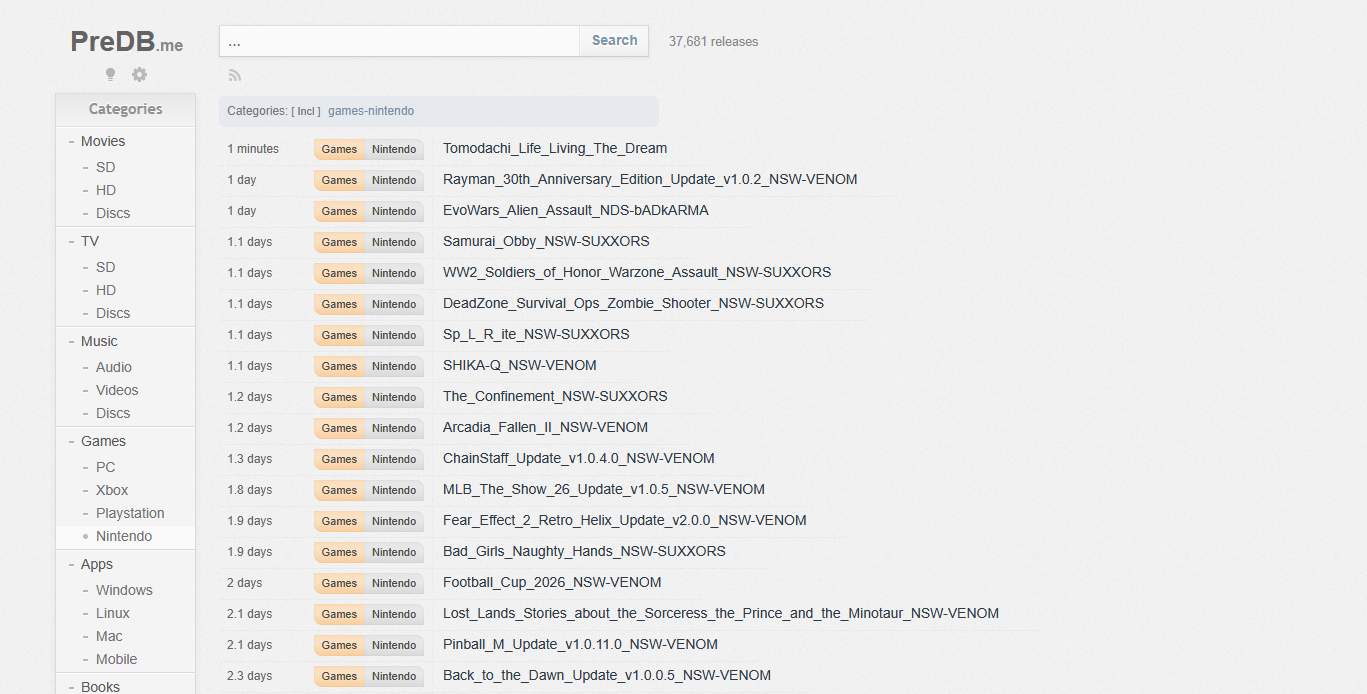Open Fear Effect 2 Retro Helix release
This screenshot has height=694, width=1367.
click(625, 521)
